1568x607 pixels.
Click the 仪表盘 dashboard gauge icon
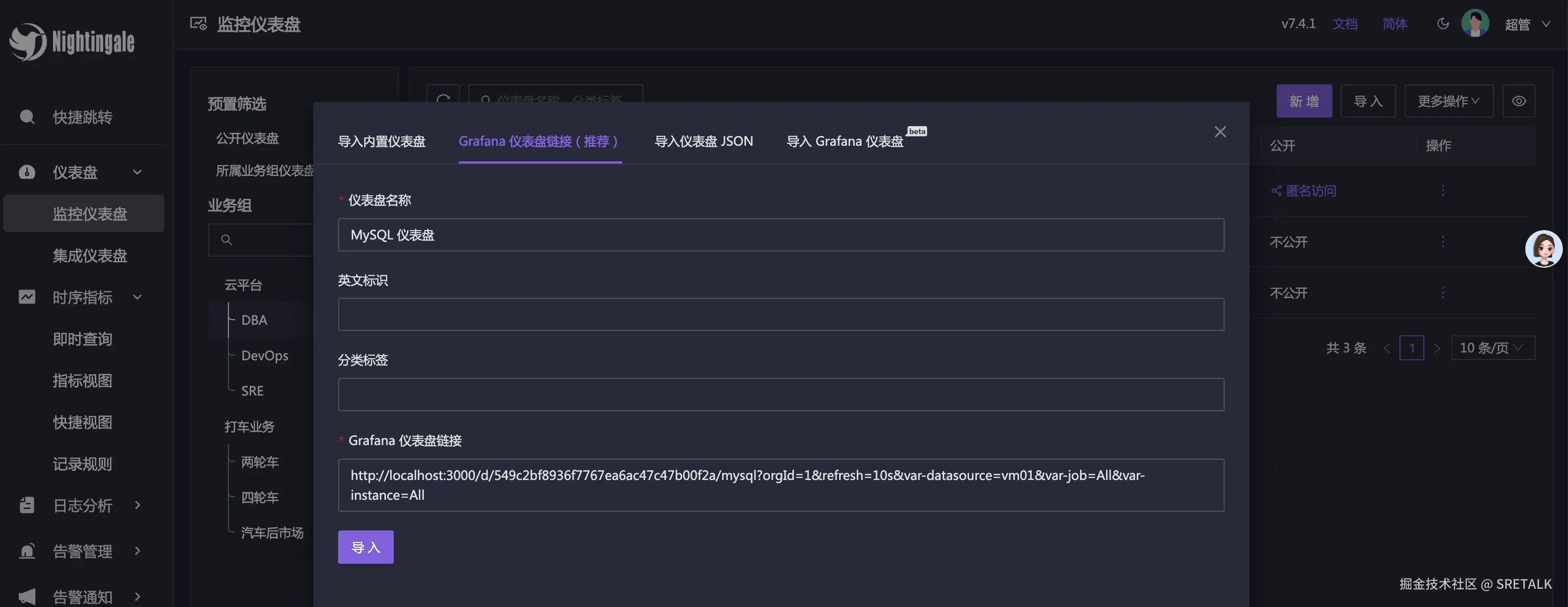pos(27,172)
